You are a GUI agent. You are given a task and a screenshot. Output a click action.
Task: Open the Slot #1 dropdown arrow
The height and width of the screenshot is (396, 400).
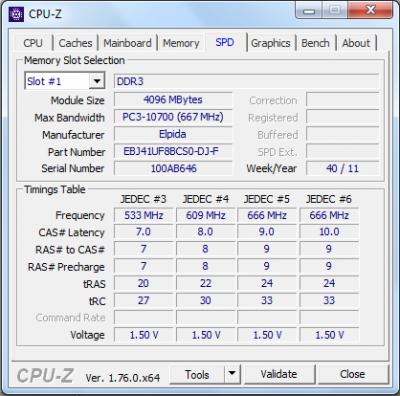tap(97, 81)
